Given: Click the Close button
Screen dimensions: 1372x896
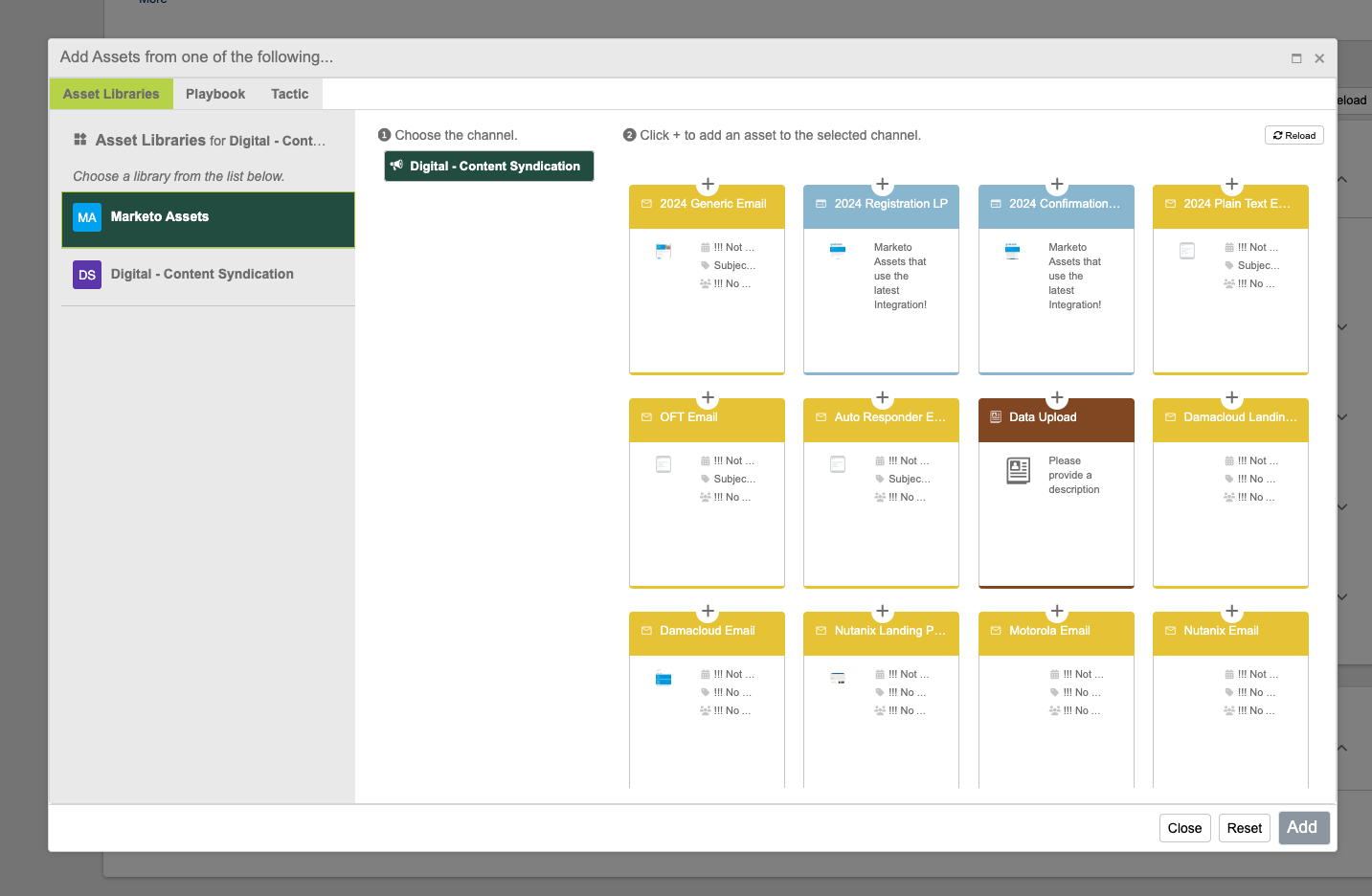Looking at the screenshot, I should (x=1184, y=828).
